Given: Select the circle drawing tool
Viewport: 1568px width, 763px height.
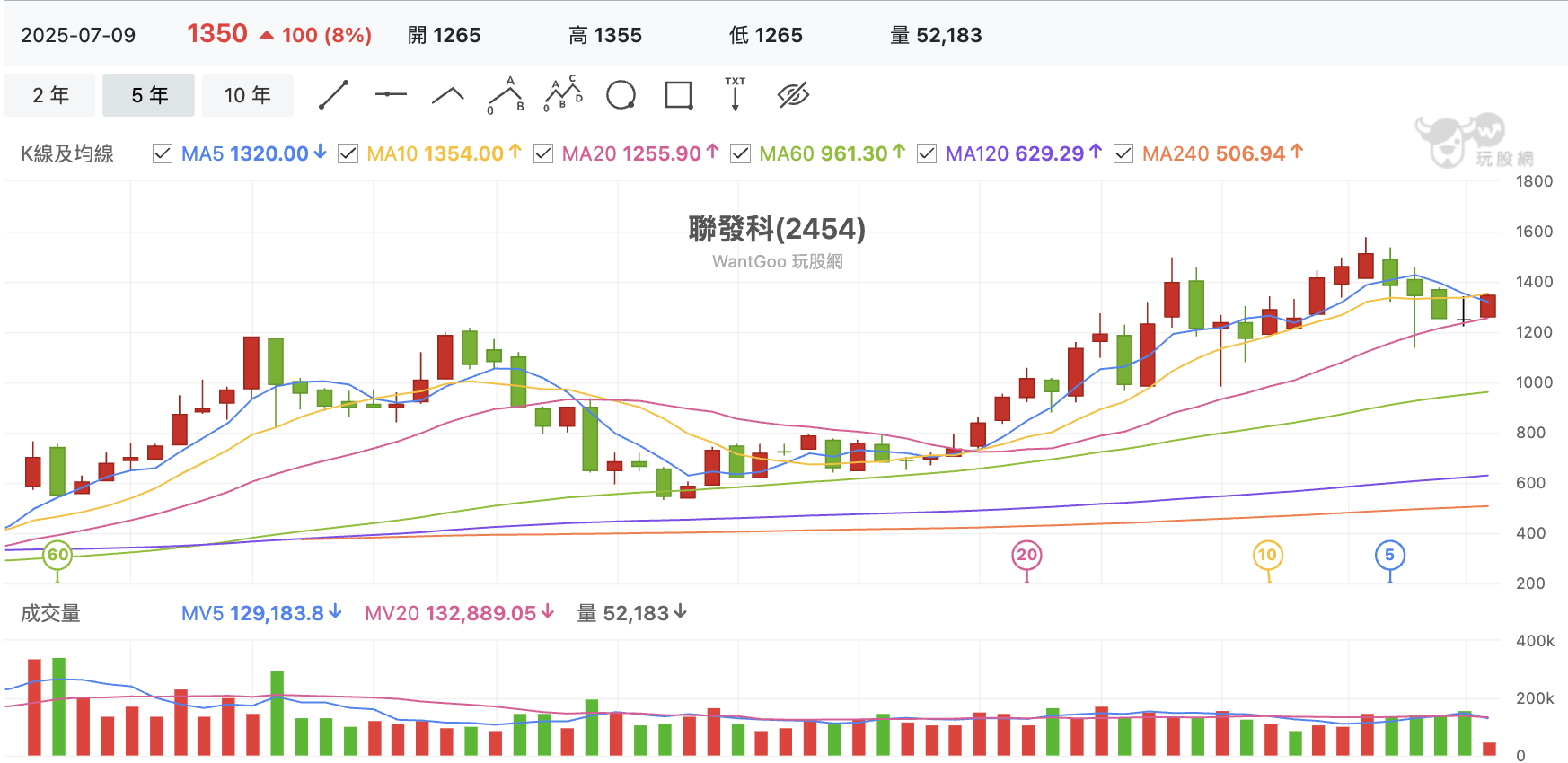Looking at the screenshot, I should pyautogui.click(x=621, y=94).
